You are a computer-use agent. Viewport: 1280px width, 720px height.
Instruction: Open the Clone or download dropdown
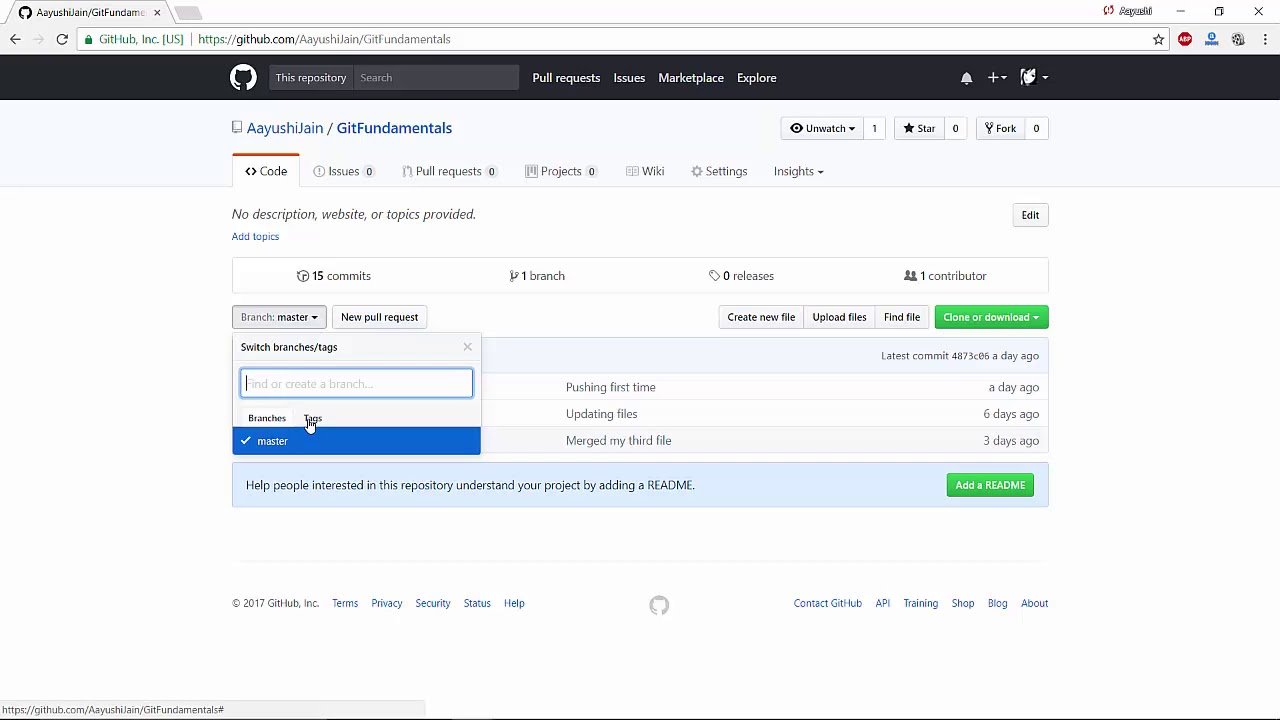[x=991, y=317]
